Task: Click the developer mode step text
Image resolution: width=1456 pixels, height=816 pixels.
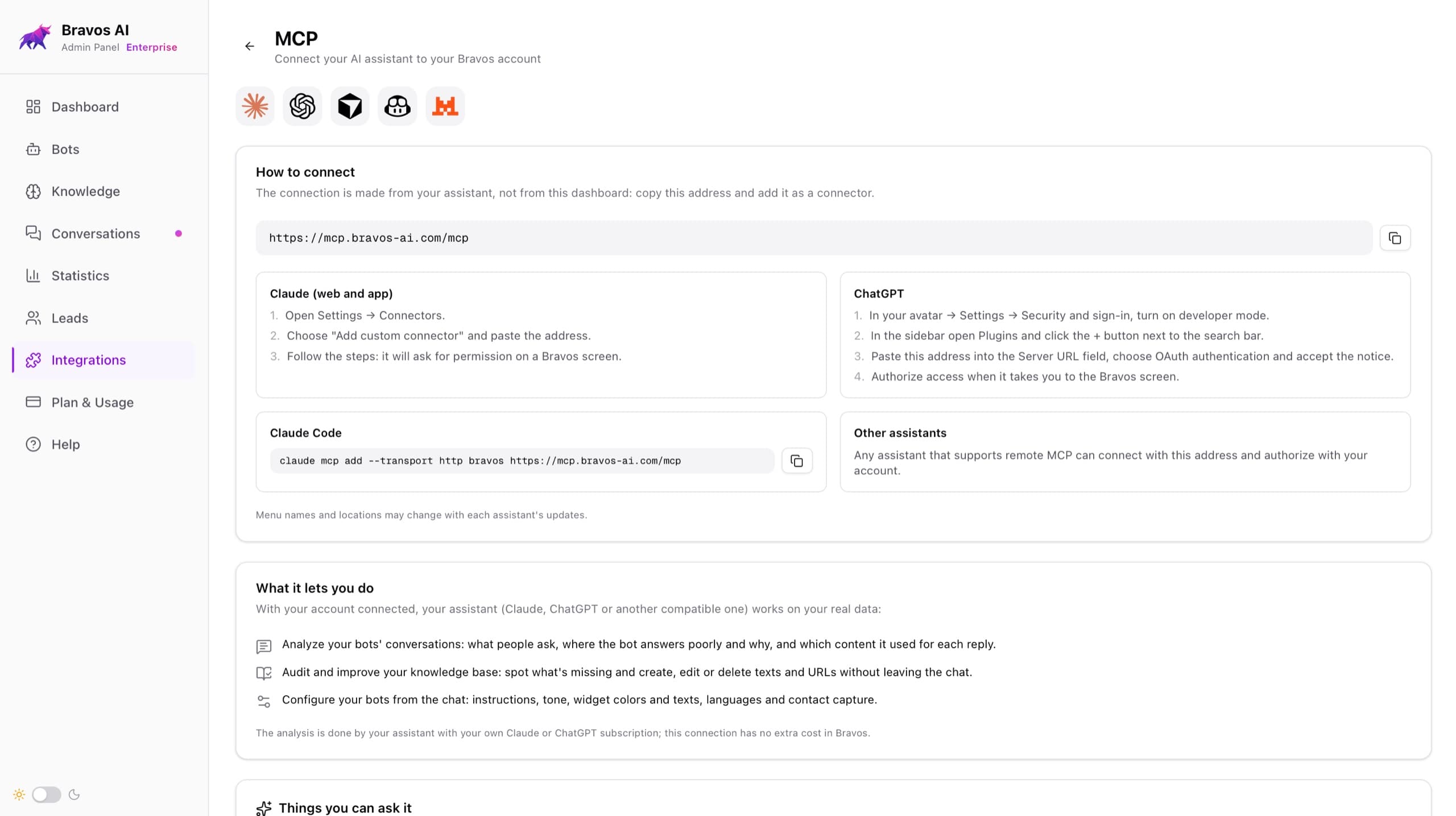Action: point(1069,316)
